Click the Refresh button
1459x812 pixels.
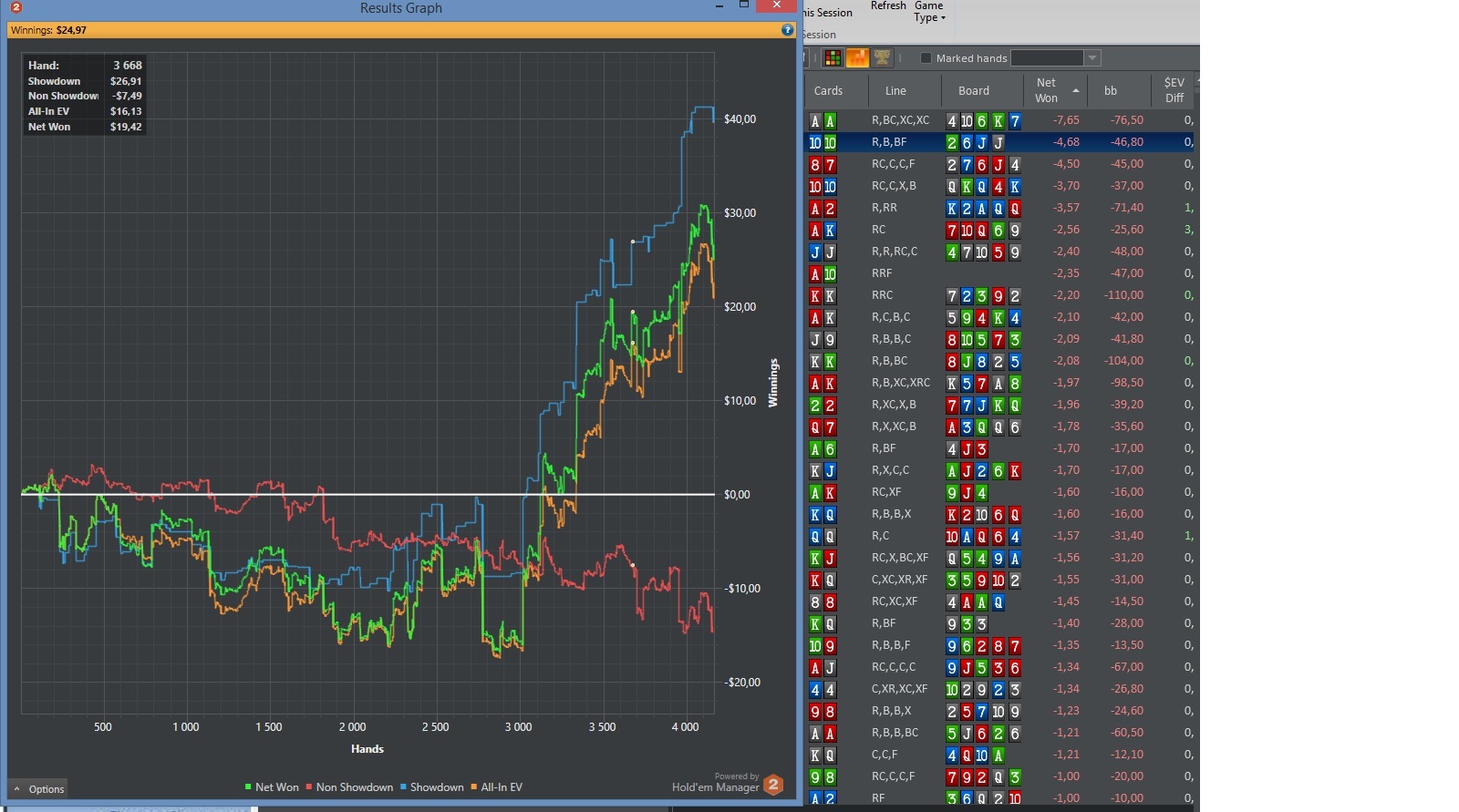pos(888,6)
